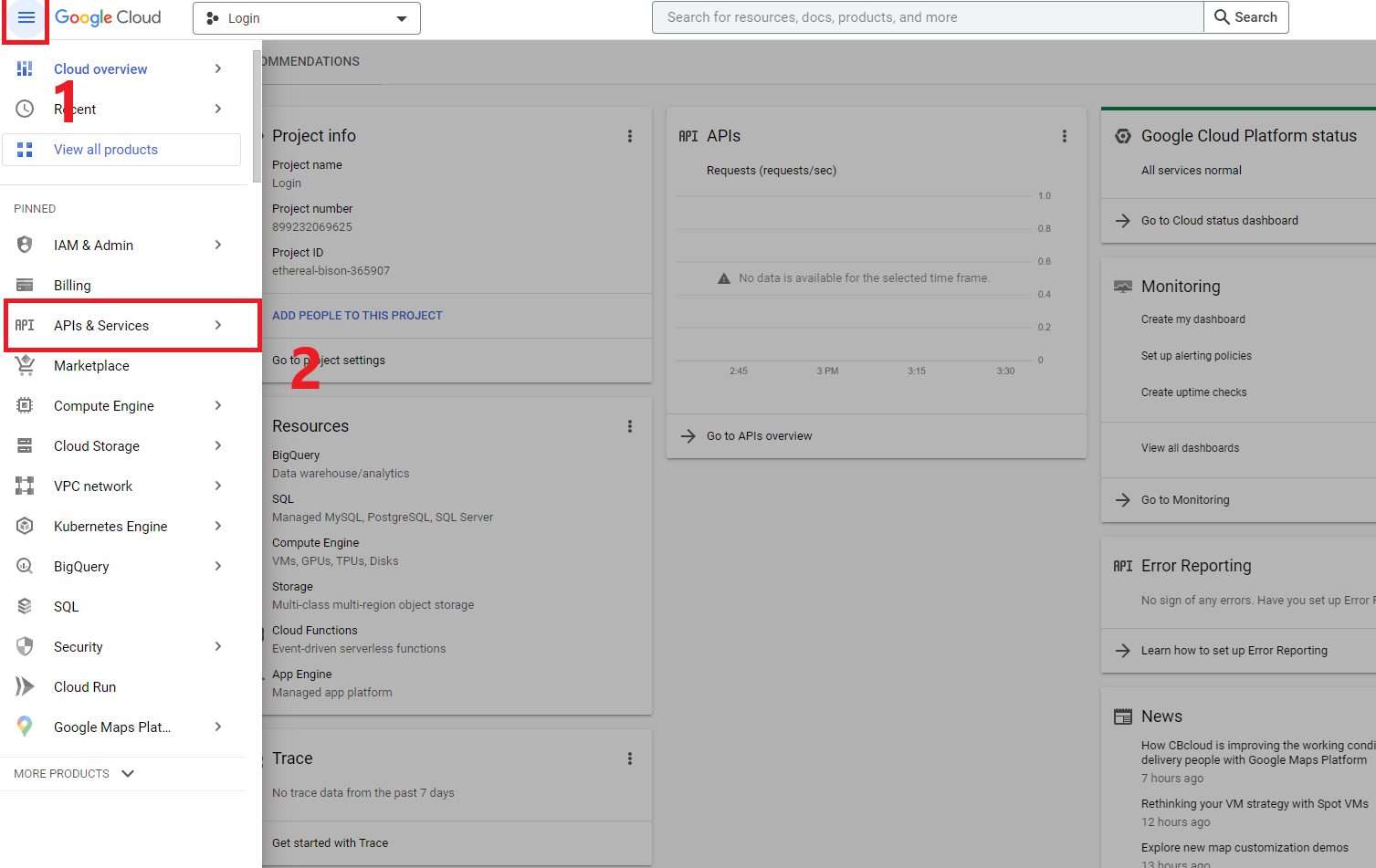This screenshot has width=1376, height=868.
Task: Click the Cloud Run icon
Action: [25, 686]
